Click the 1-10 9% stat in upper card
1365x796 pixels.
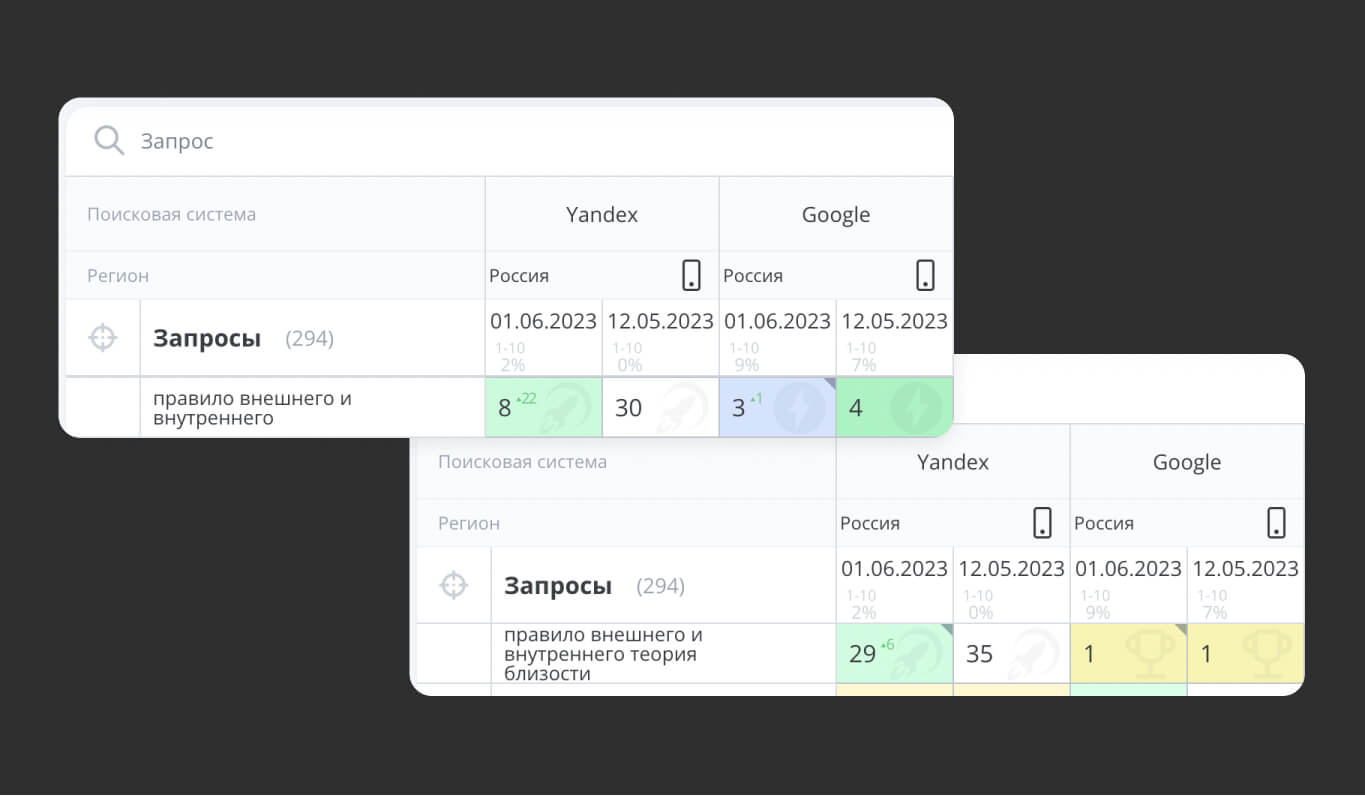coord(745,356)
